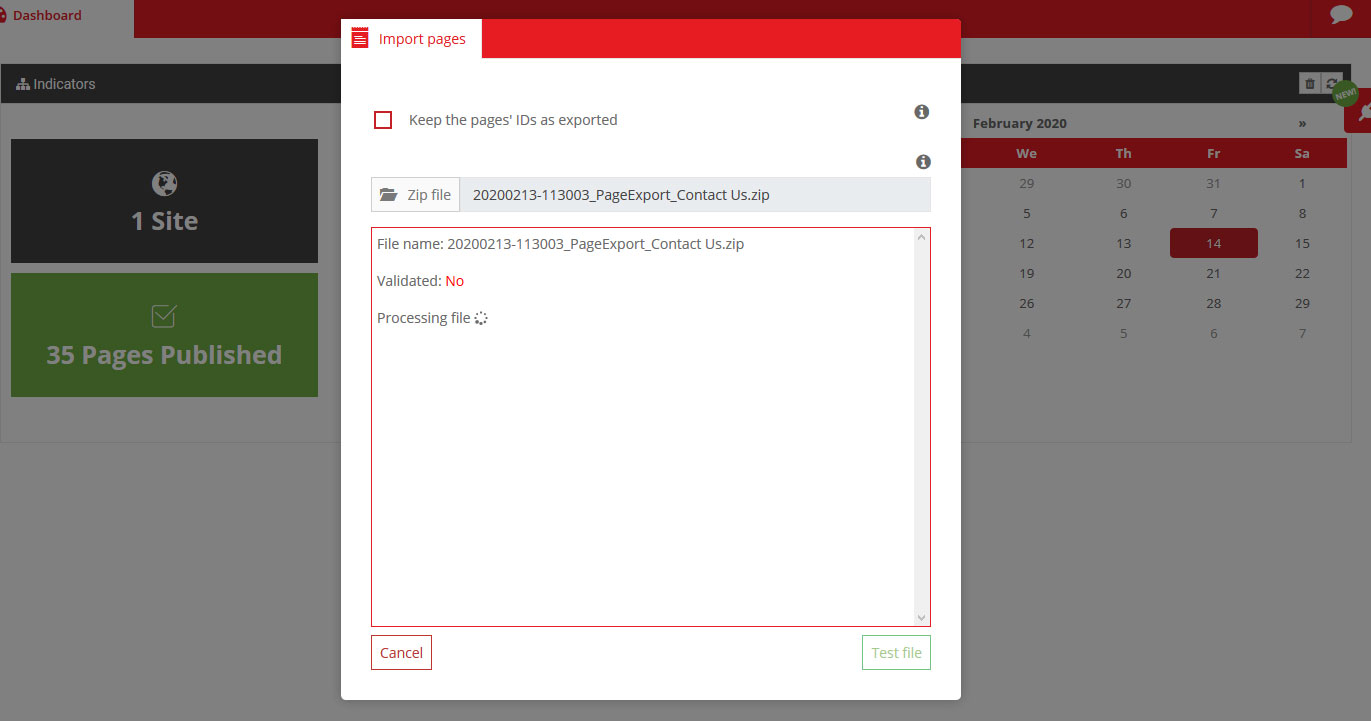
Task: Select the highlighted date 14 in calendar
Action: coord(1213,243)
